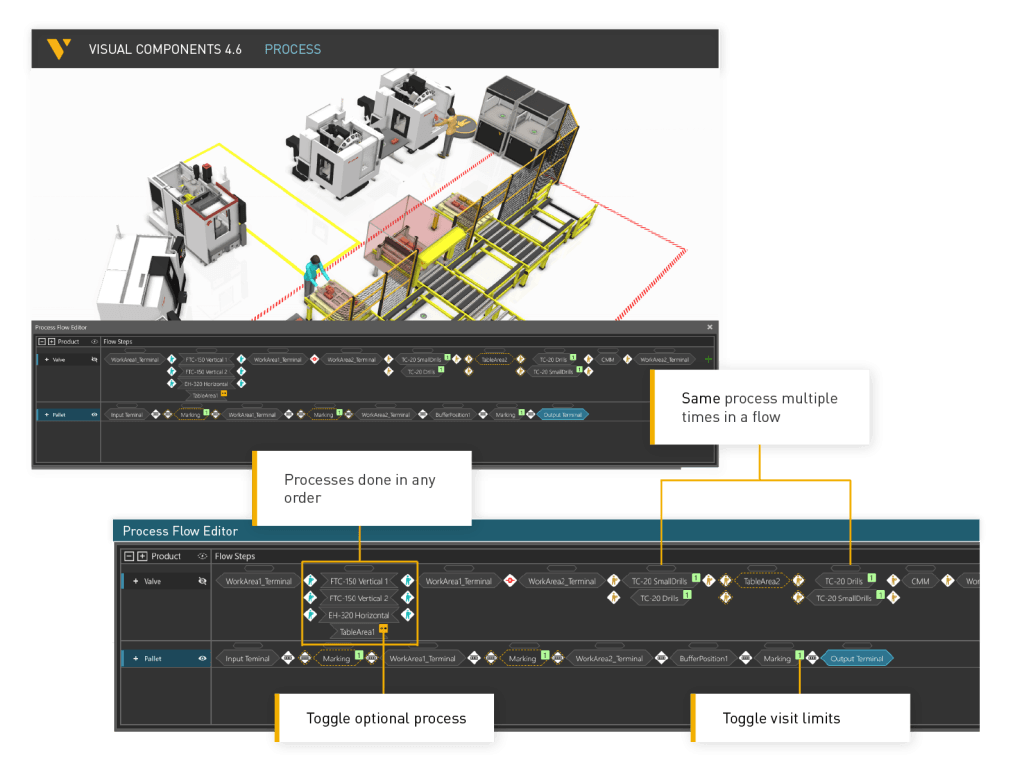1024x767 pixels.
Task: Expand all products in enlarged Process Flow Editor
Action: (142, 556)
